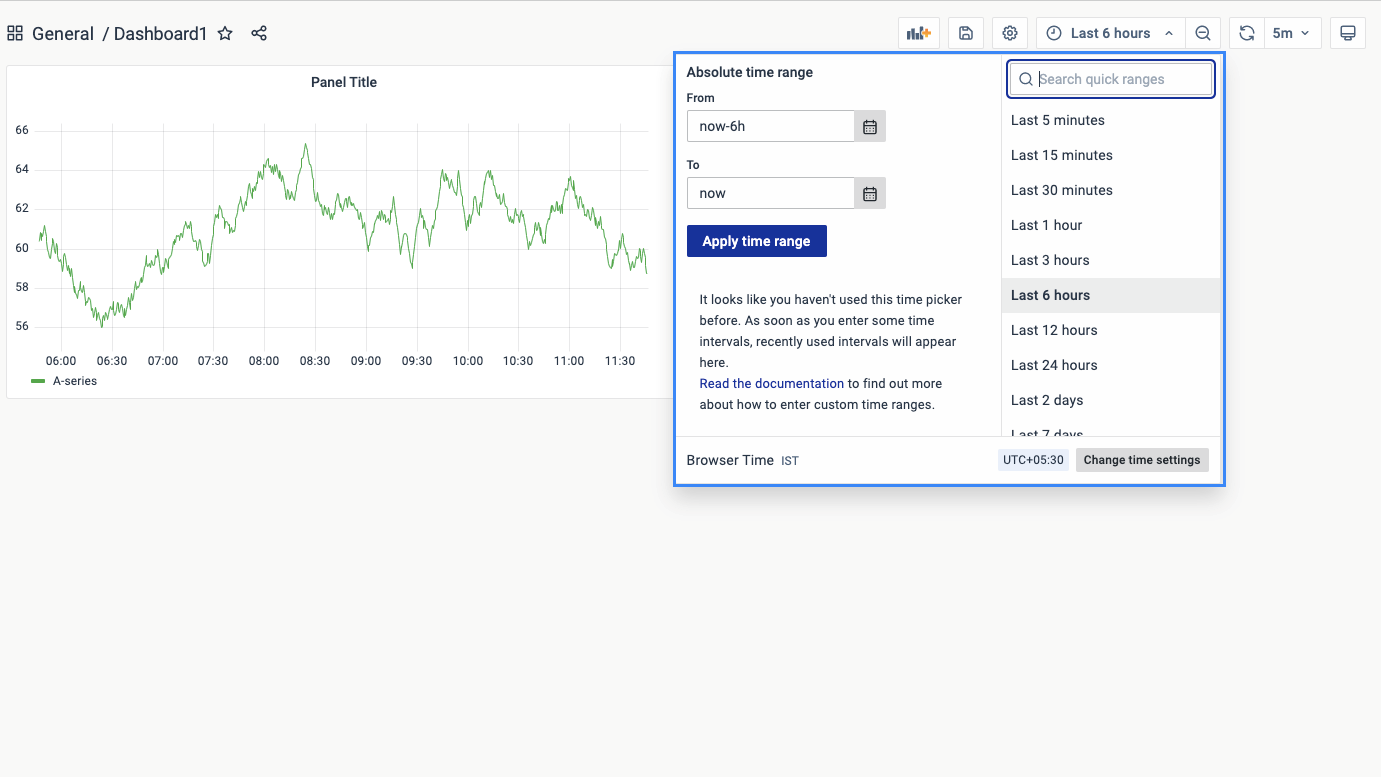Viewport: 1381px width, 777px height.
Task: Click Change time settings button
Action: 1141,460
